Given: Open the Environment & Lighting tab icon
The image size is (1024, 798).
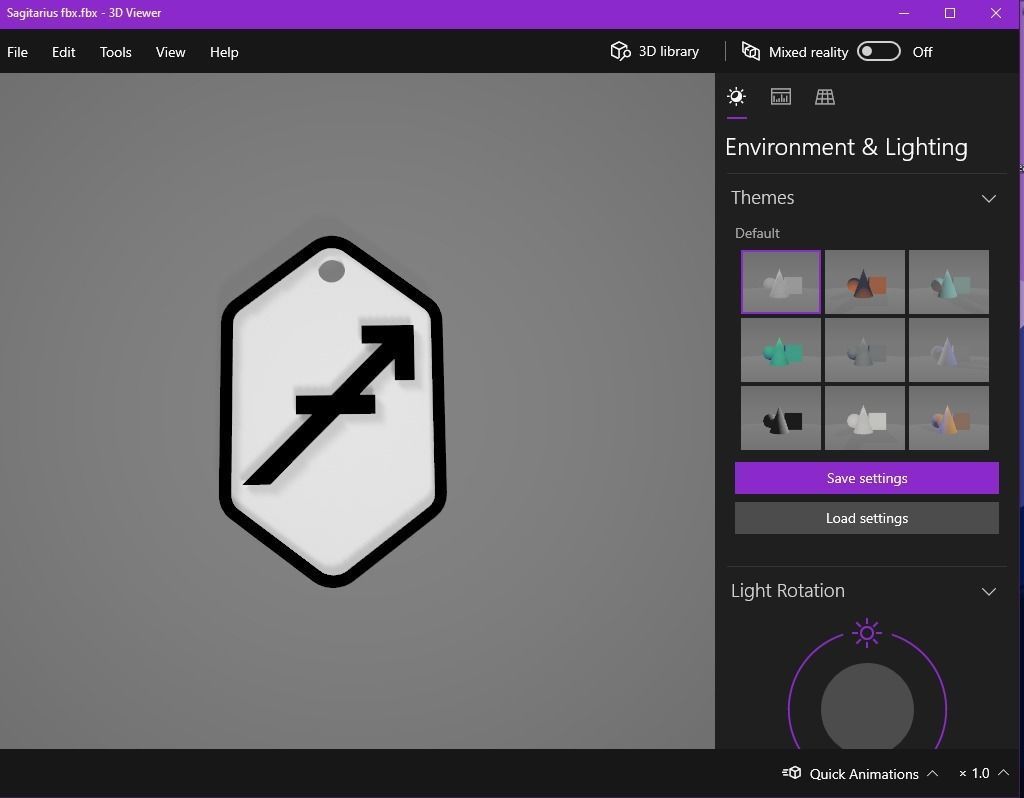Looking at the screenshot, I should pyautogui.click(x=736, y=97).
